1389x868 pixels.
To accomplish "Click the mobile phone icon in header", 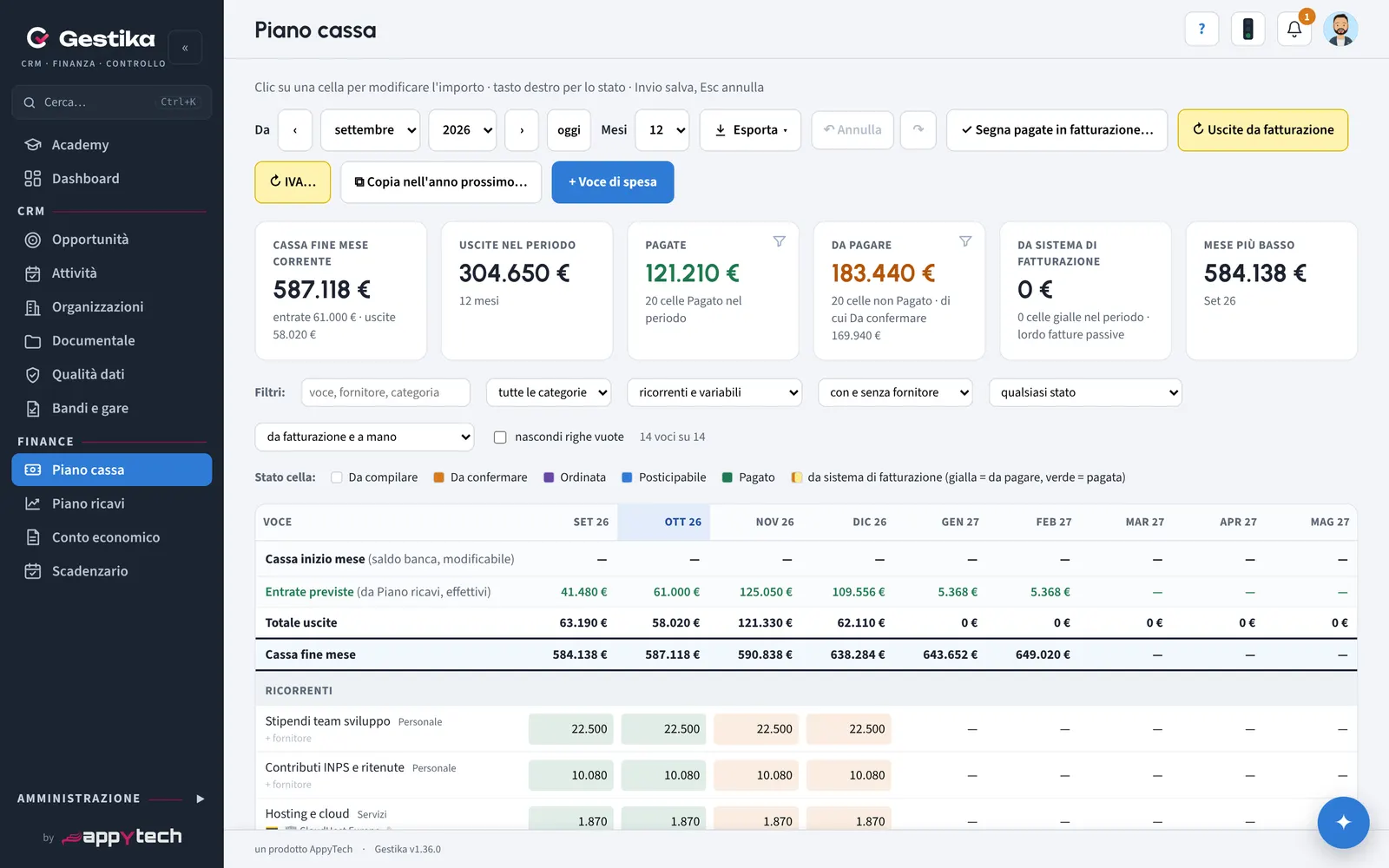I will tap(1247, 29).
